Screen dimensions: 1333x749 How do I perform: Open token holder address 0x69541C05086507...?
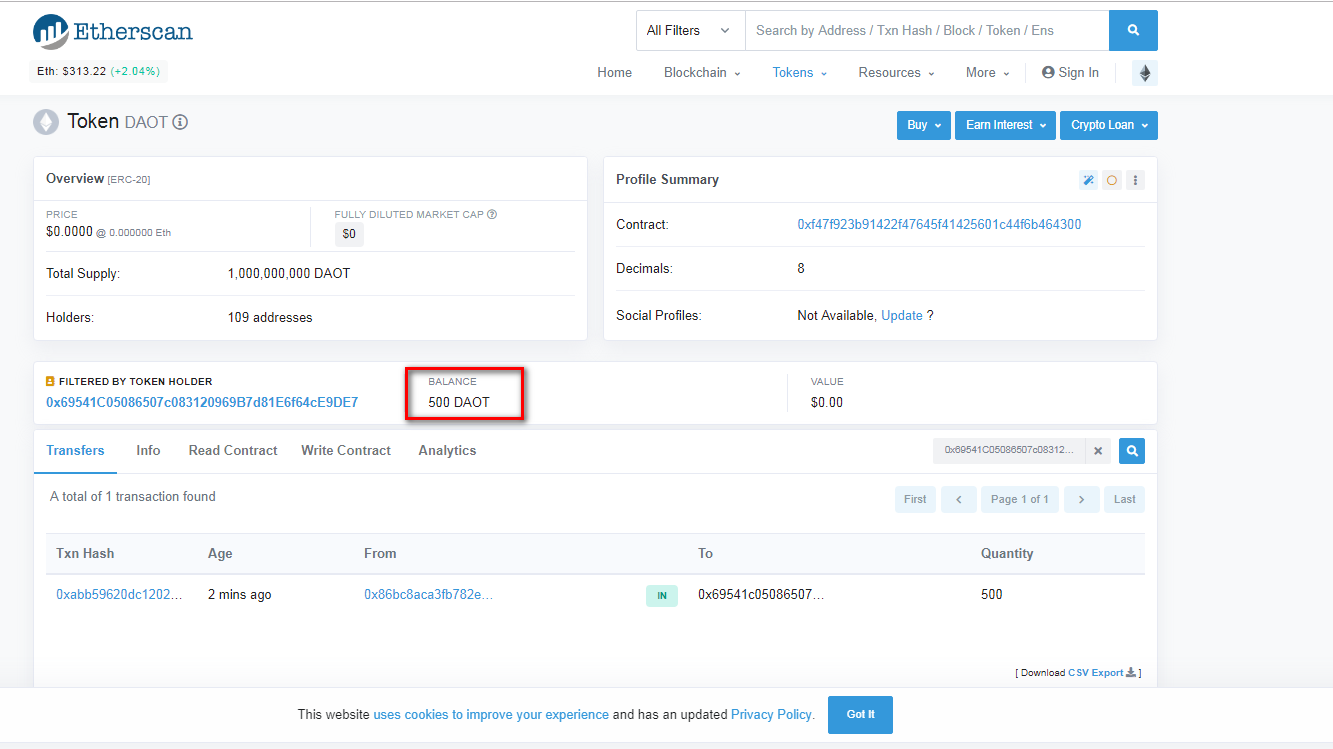(x=202, y=403)
